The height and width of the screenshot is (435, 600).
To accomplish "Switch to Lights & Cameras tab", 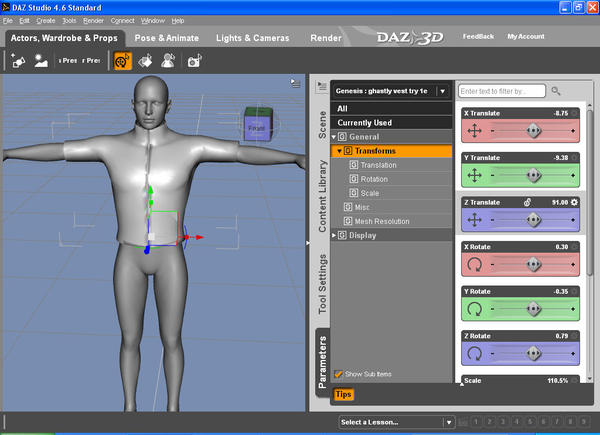I will pyautogui.click(x=253, y=38).
